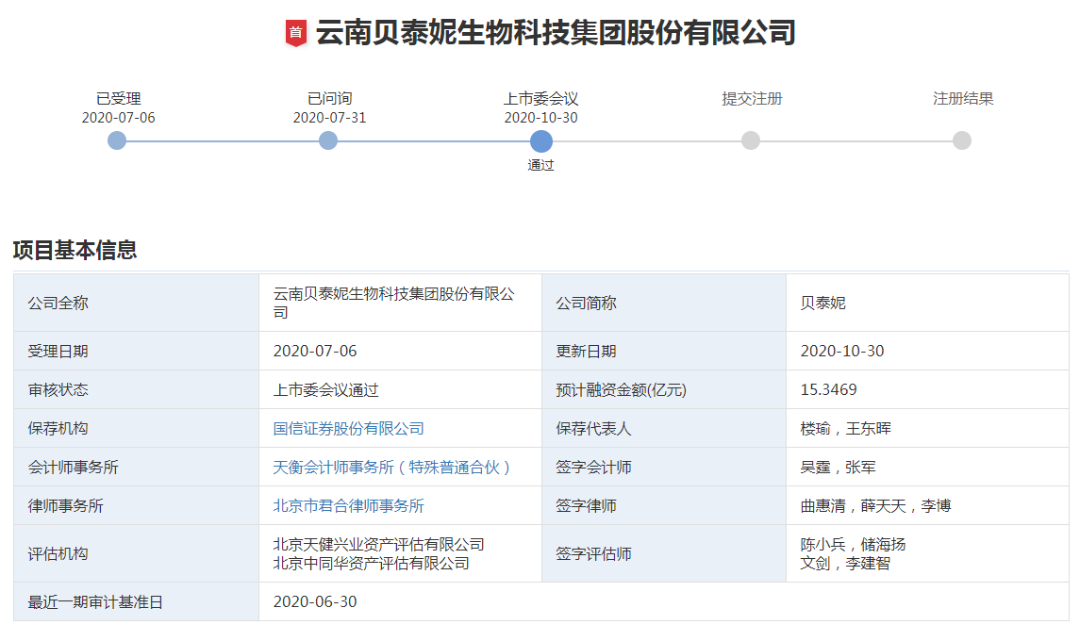Select the 上市委会议 timeline node
Image resolution: width=1080 pixels, height=641 pixels.
[x=541, y=141]
